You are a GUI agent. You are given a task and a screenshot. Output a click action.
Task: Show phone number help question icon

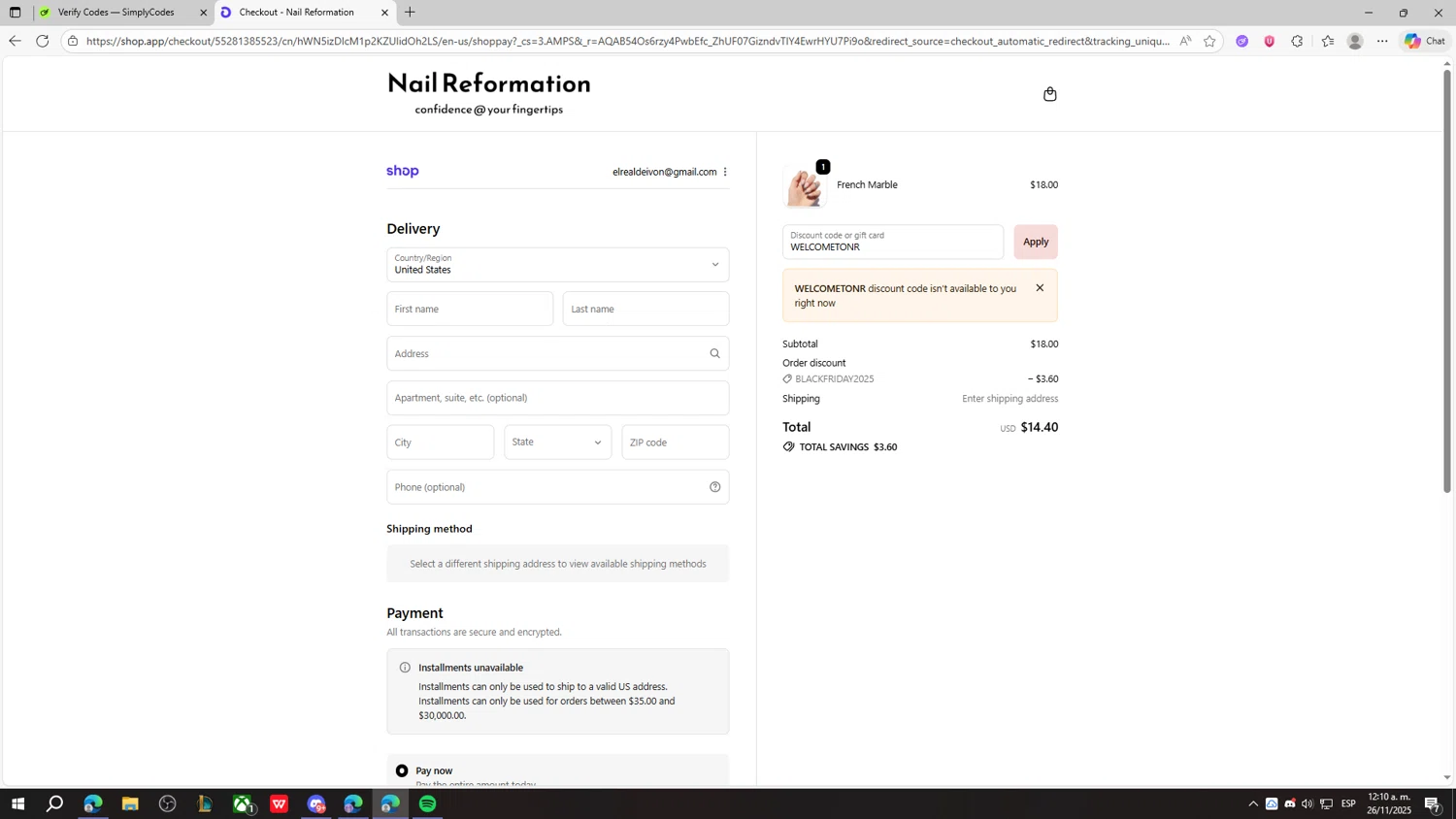pyautogui.click(x=714, y=487)
